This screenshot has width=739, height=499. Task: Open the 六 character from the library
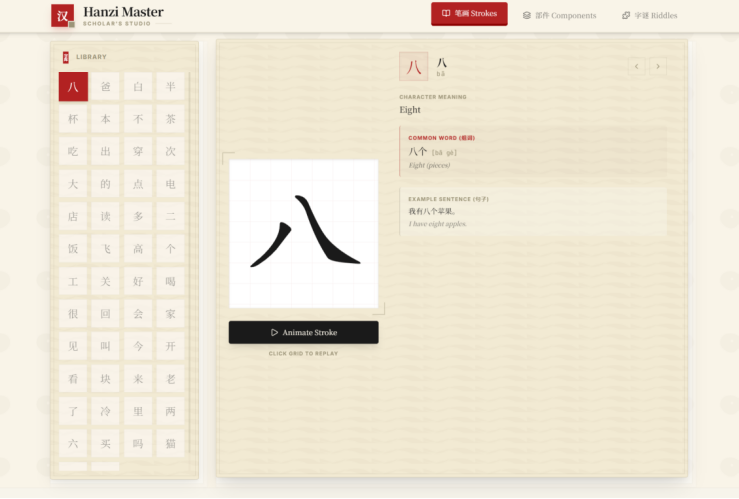73,443
